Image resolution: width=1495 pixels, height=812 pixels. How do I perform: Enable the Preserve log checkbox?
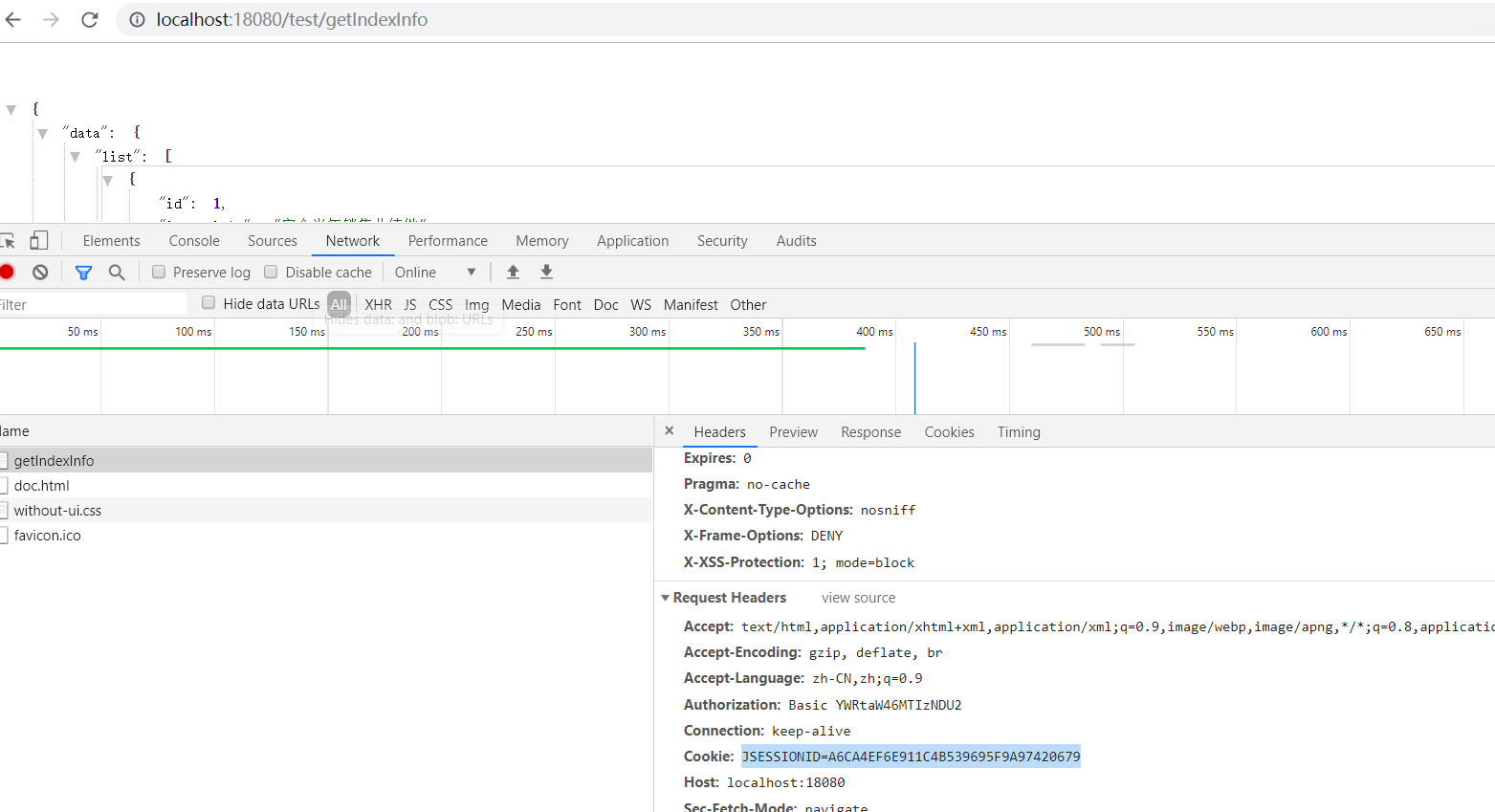point(158,272)
